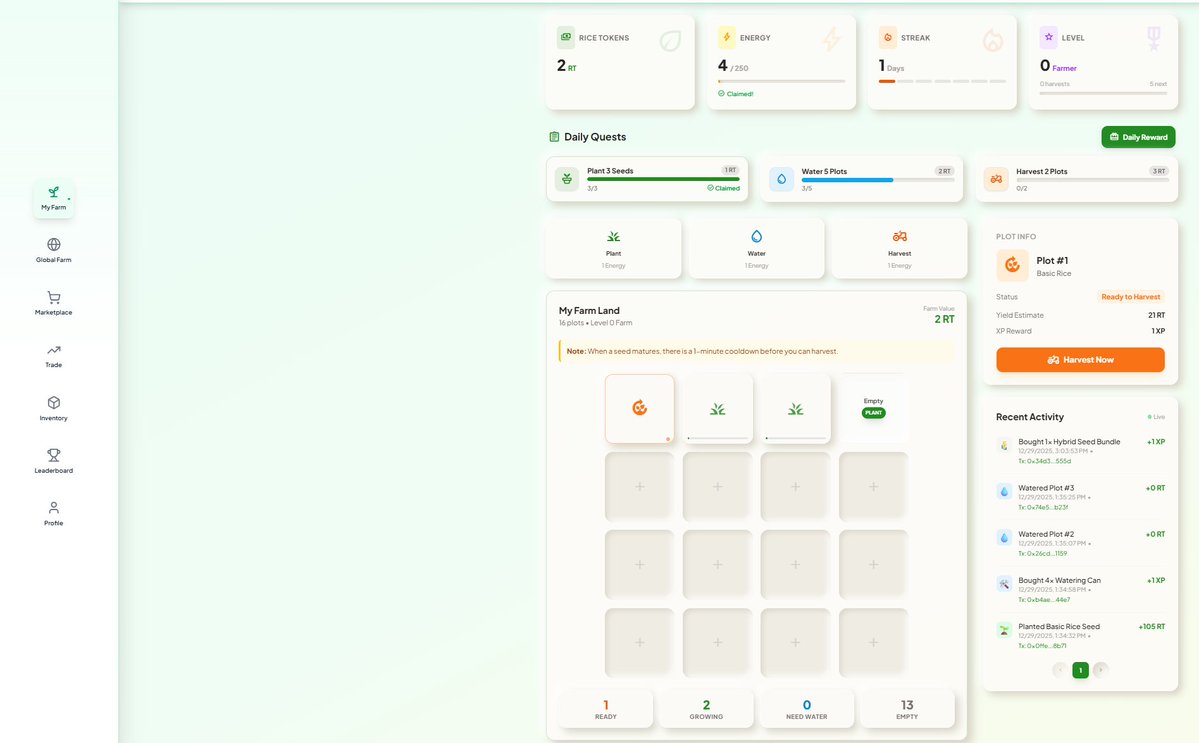Select the ready-to-harvest orange plot
The height and width of the screenshot is (743, 1199).
[x=639, y=408]
